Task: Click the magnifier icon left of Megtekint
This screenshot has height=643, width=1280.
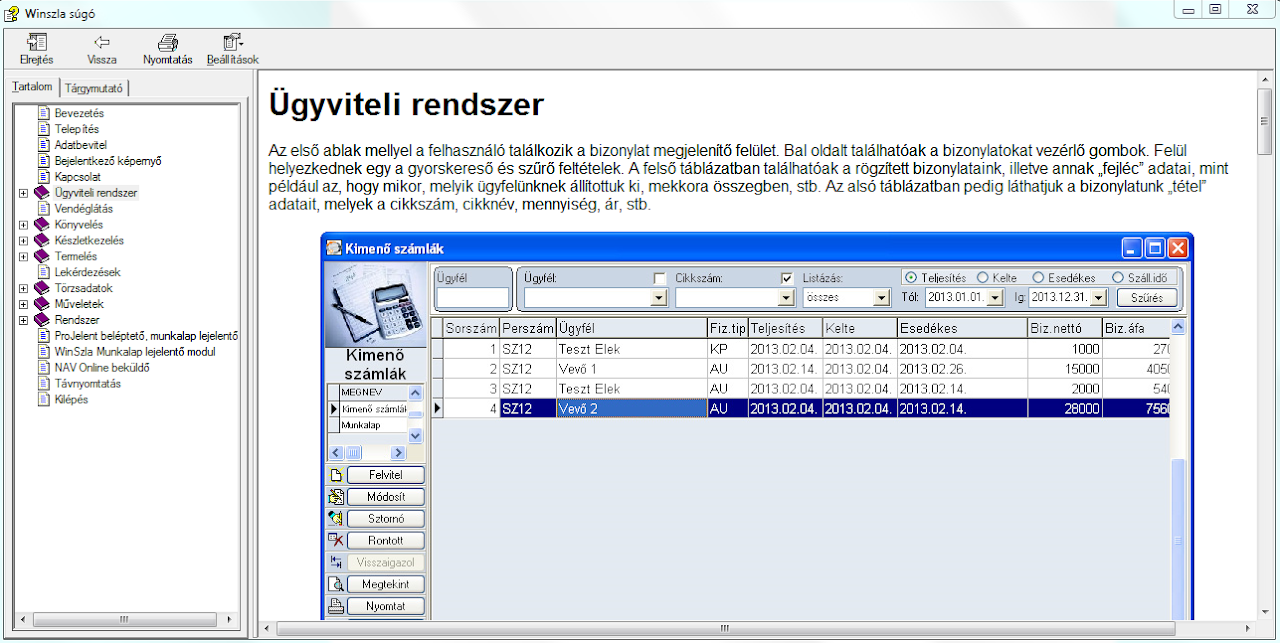Action: pyautogui.click(x=337, y=584)
